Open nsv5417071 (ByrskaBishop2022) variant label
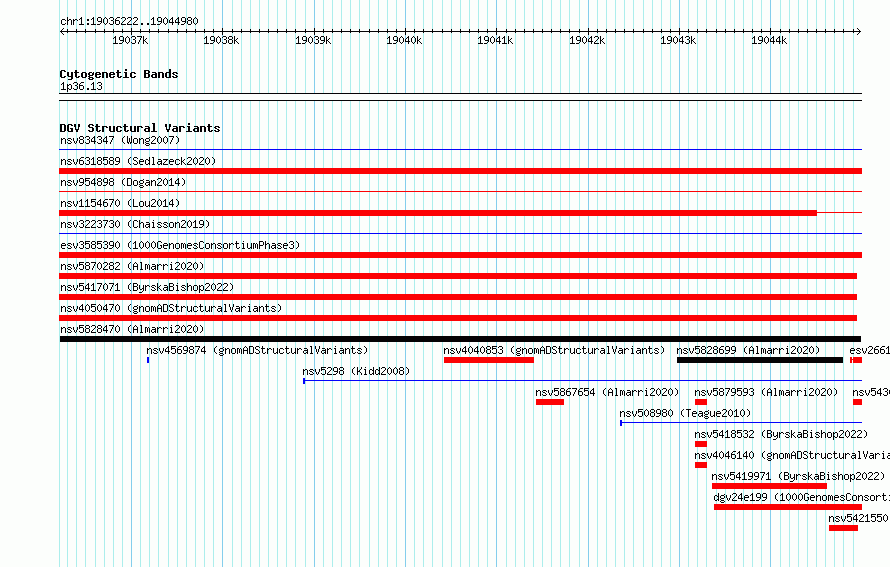Viewport: 890px width, 567px height. 147,287
